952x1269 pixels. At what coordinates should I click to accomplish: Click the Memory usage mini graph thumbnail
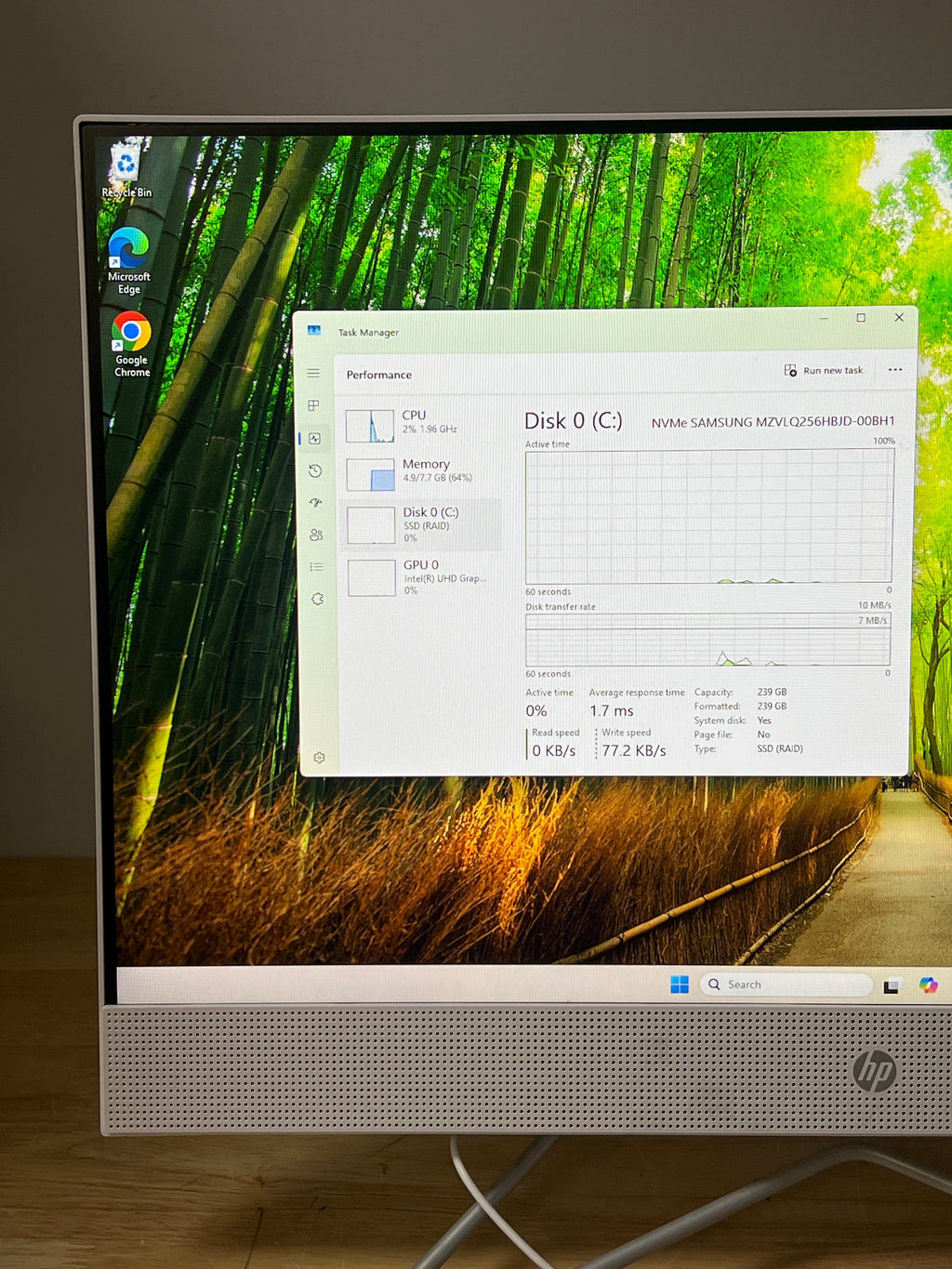point(371,474)
